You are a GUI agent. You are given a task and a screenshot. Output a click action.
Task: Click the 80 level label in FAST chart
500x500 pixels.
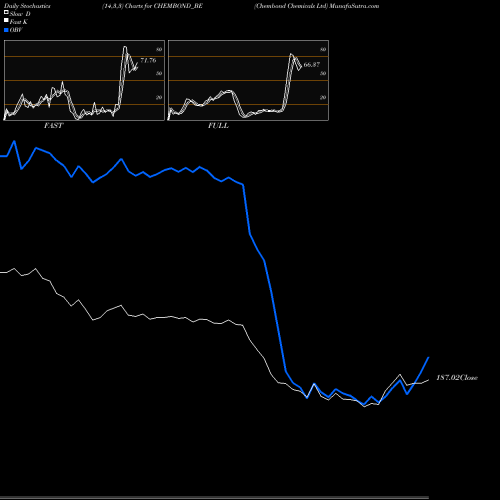tap(159, 49)
